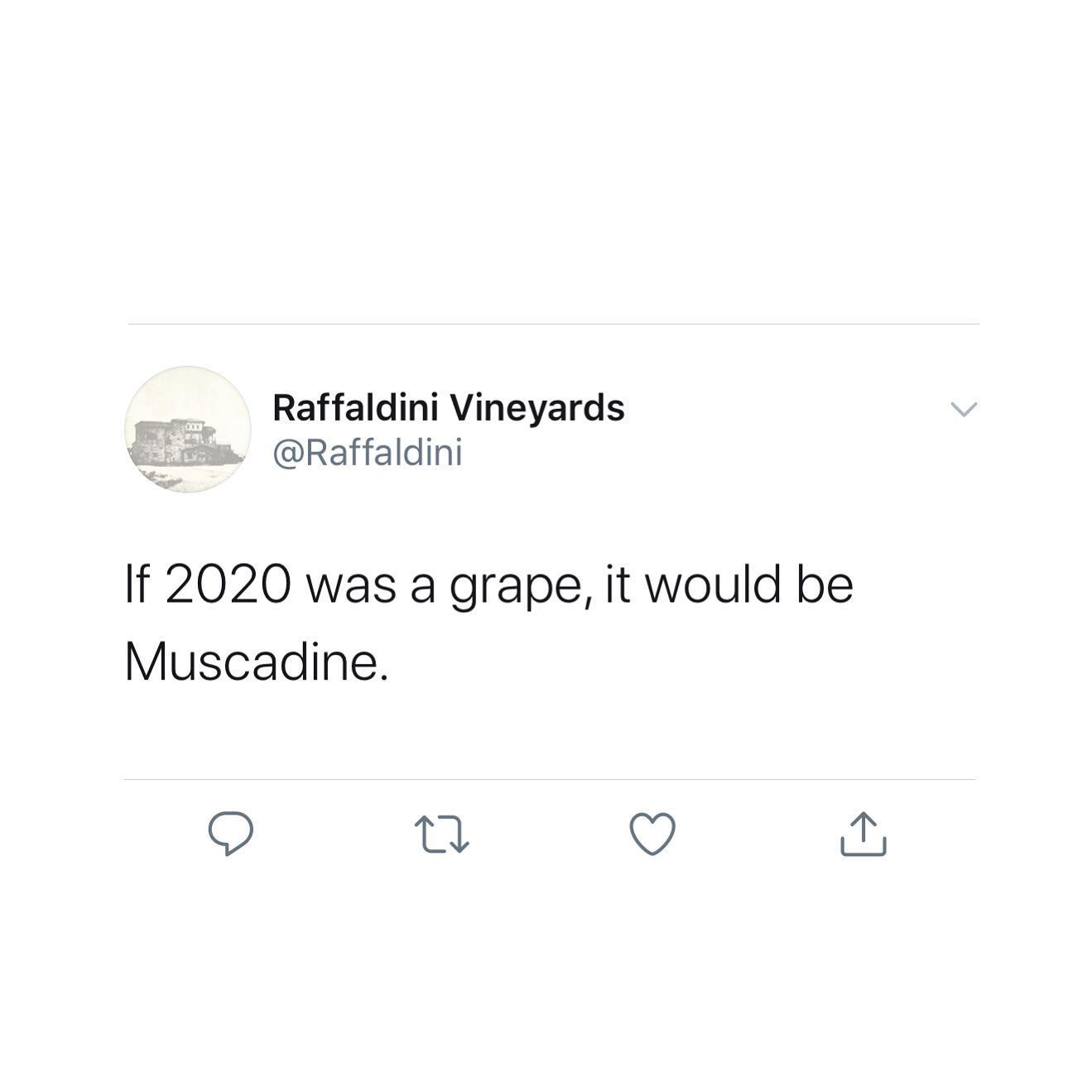This screenshot has height=1092, width=1092.
Task: Share the tweet via the share icon
Action: [863, 833]
